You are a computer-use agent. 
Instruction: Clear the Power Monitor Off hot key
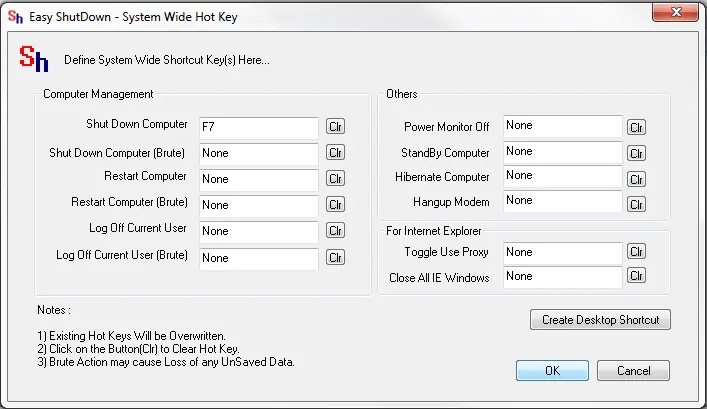point(636,127)
